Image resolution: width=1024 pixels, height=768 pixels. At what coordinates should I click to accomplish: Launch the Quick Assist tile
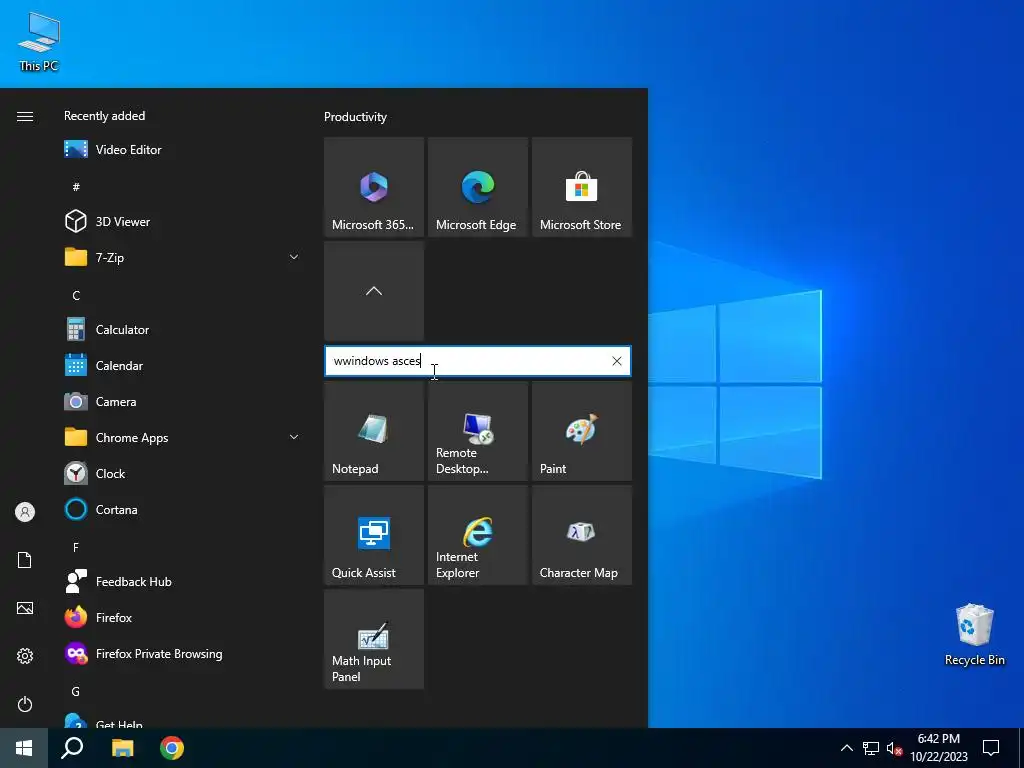pyautogui.click(x=374, y=535)
